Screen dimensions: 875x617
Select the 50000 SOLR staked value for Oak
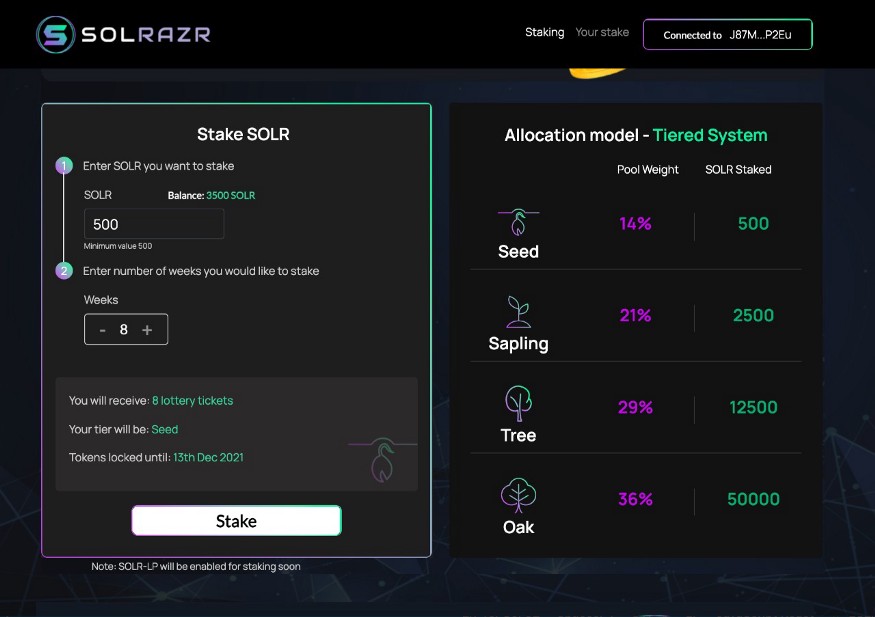coord(753,499)
